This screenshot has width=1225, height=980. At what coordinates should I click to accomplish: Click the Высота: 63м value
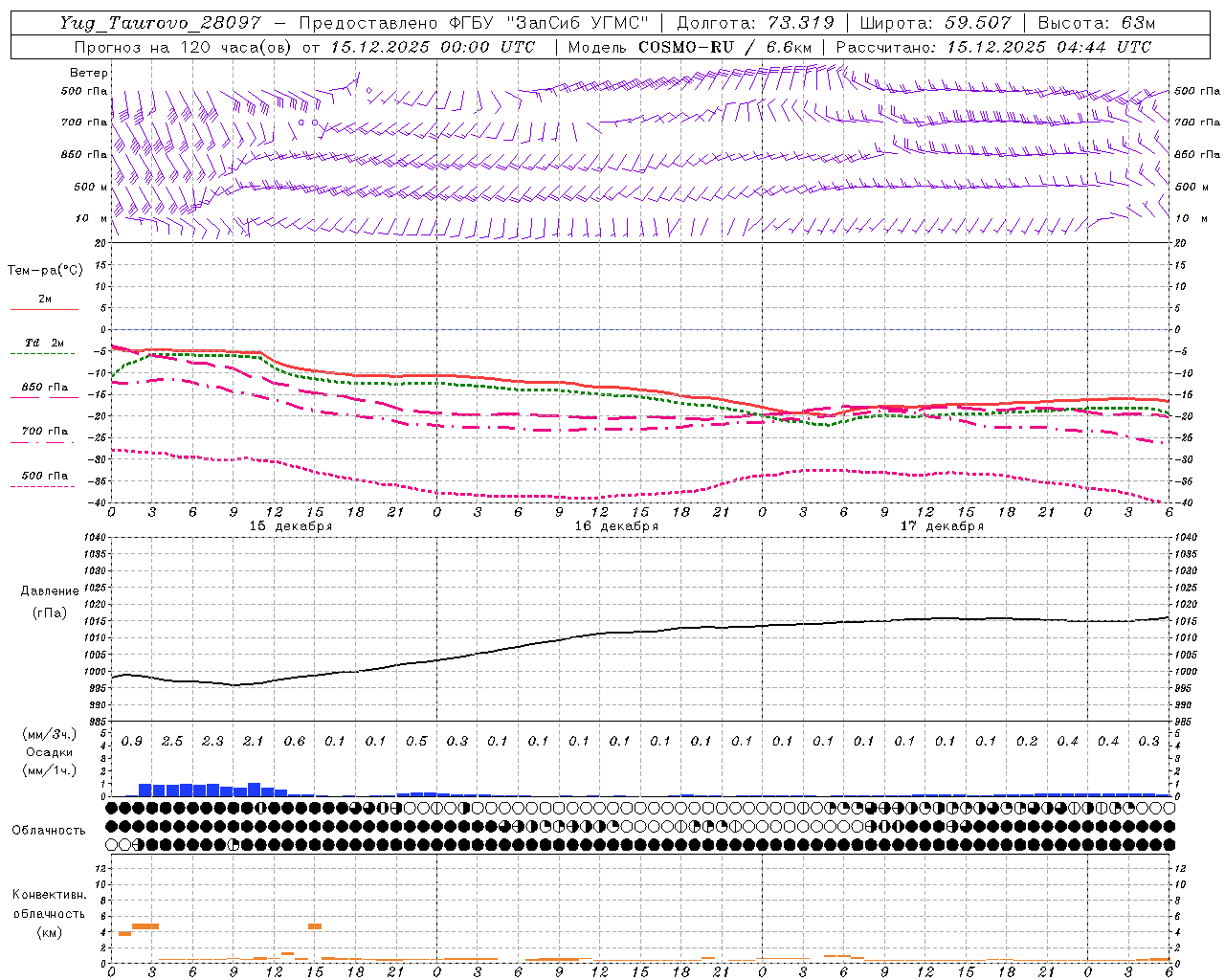pos(1096,23)
